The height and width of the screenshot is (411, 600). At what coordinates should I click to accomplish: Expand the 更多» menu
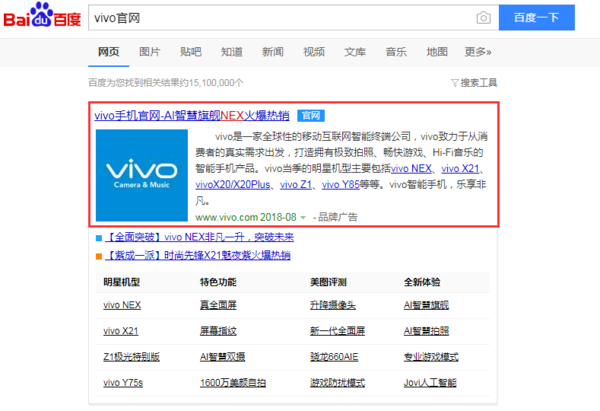click(478, 52)
